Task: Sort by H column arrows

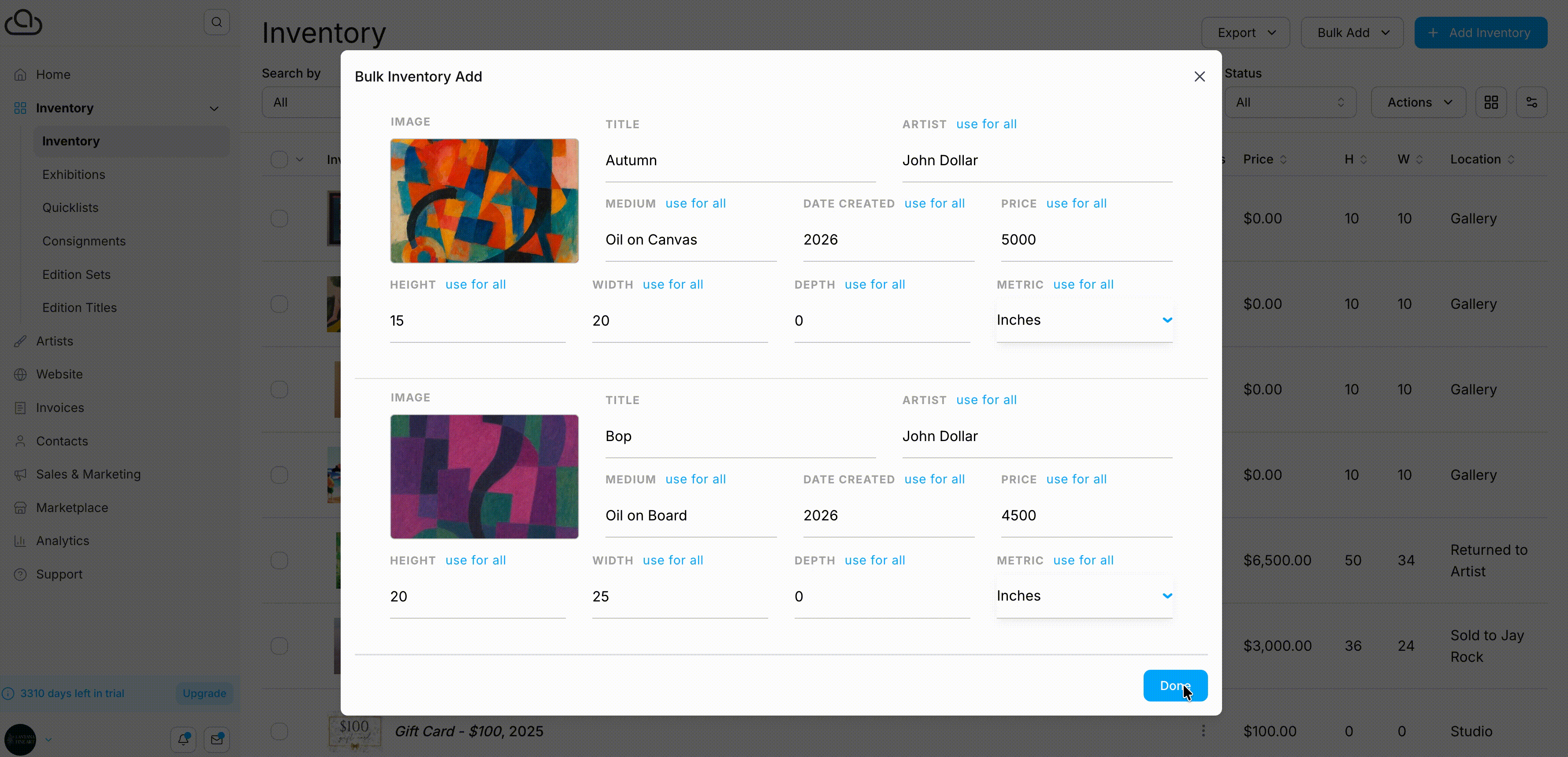Action: coord(1364,160)
